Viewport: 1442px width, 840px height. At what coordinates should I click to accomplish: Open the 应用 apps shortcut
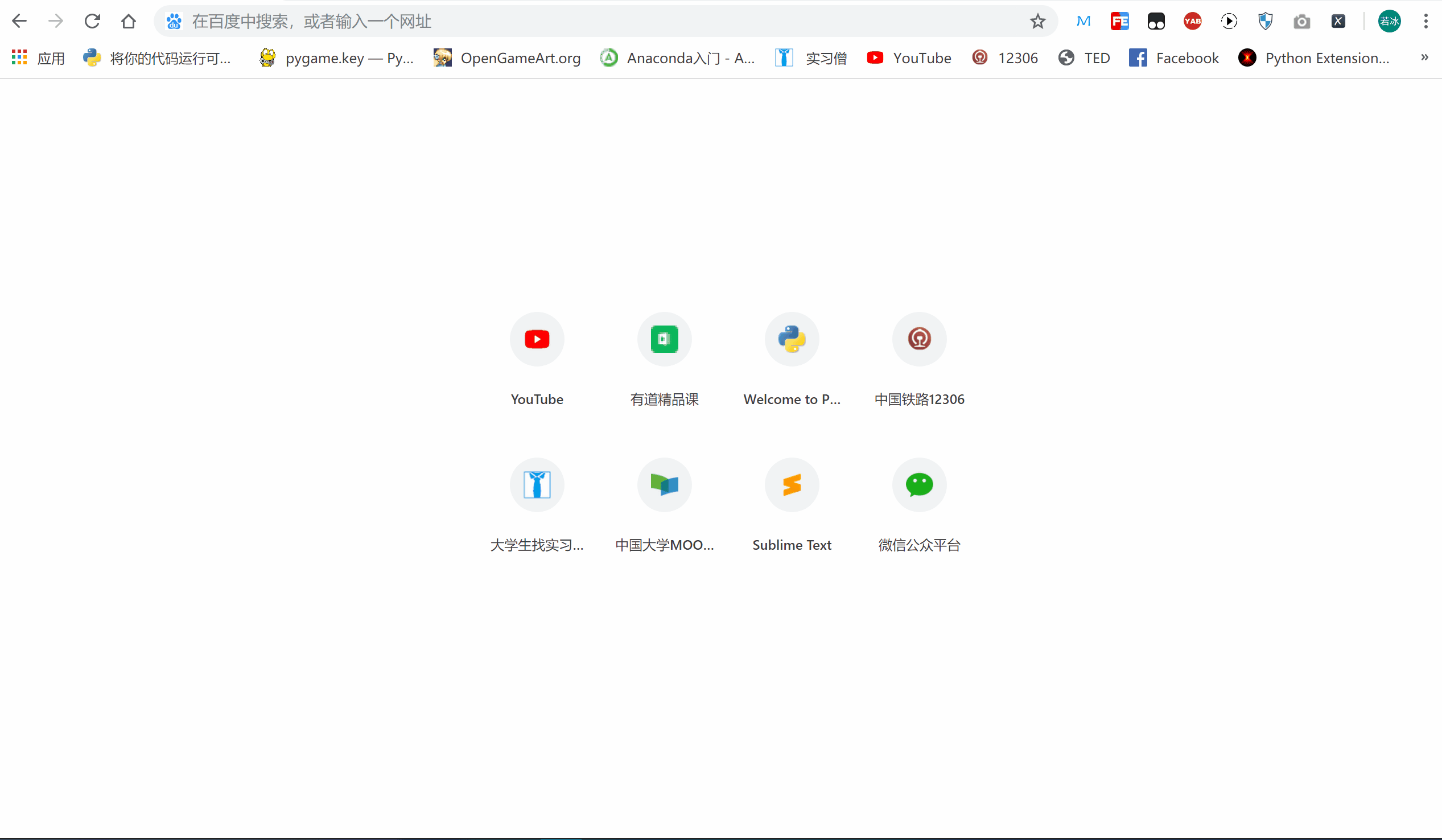pos(38,58)
